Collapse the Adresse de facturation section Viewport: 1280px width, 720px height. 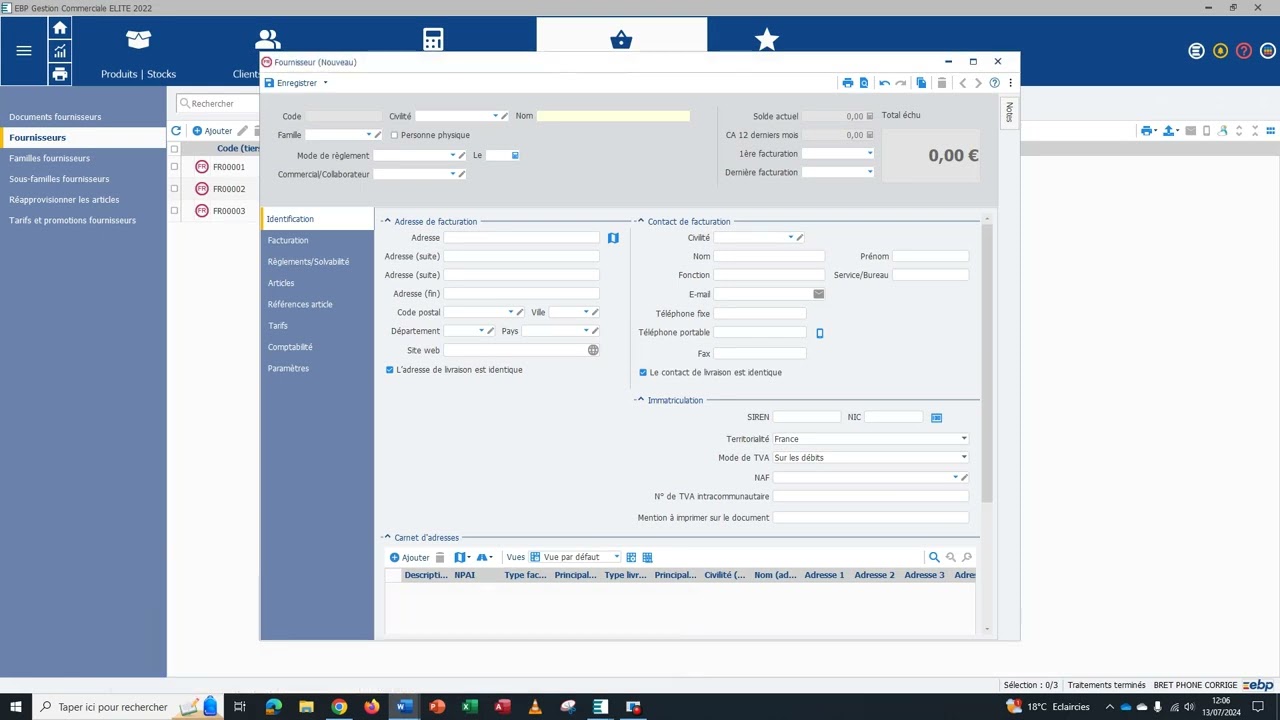387,222
